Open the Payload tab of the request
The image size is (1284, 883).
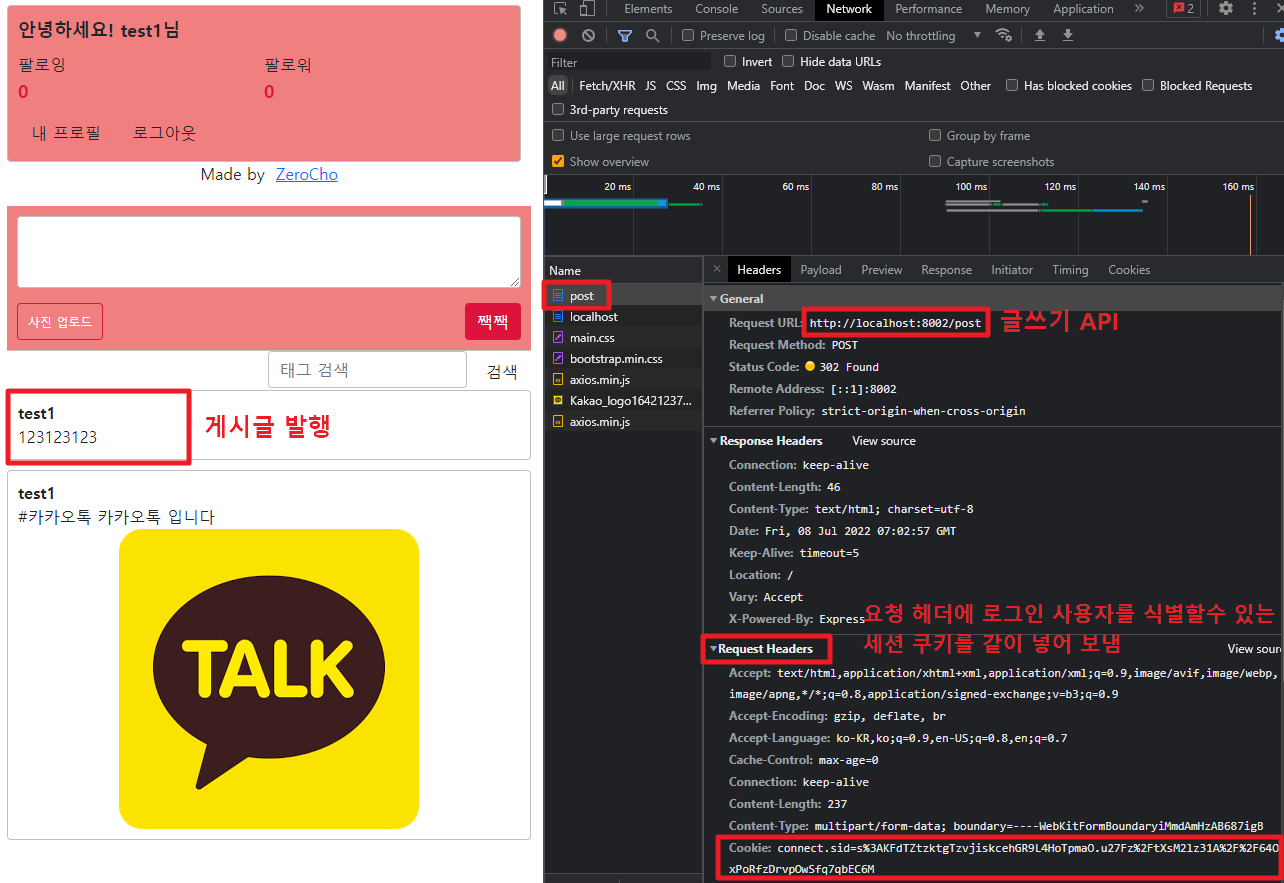[x=821, y=269]
